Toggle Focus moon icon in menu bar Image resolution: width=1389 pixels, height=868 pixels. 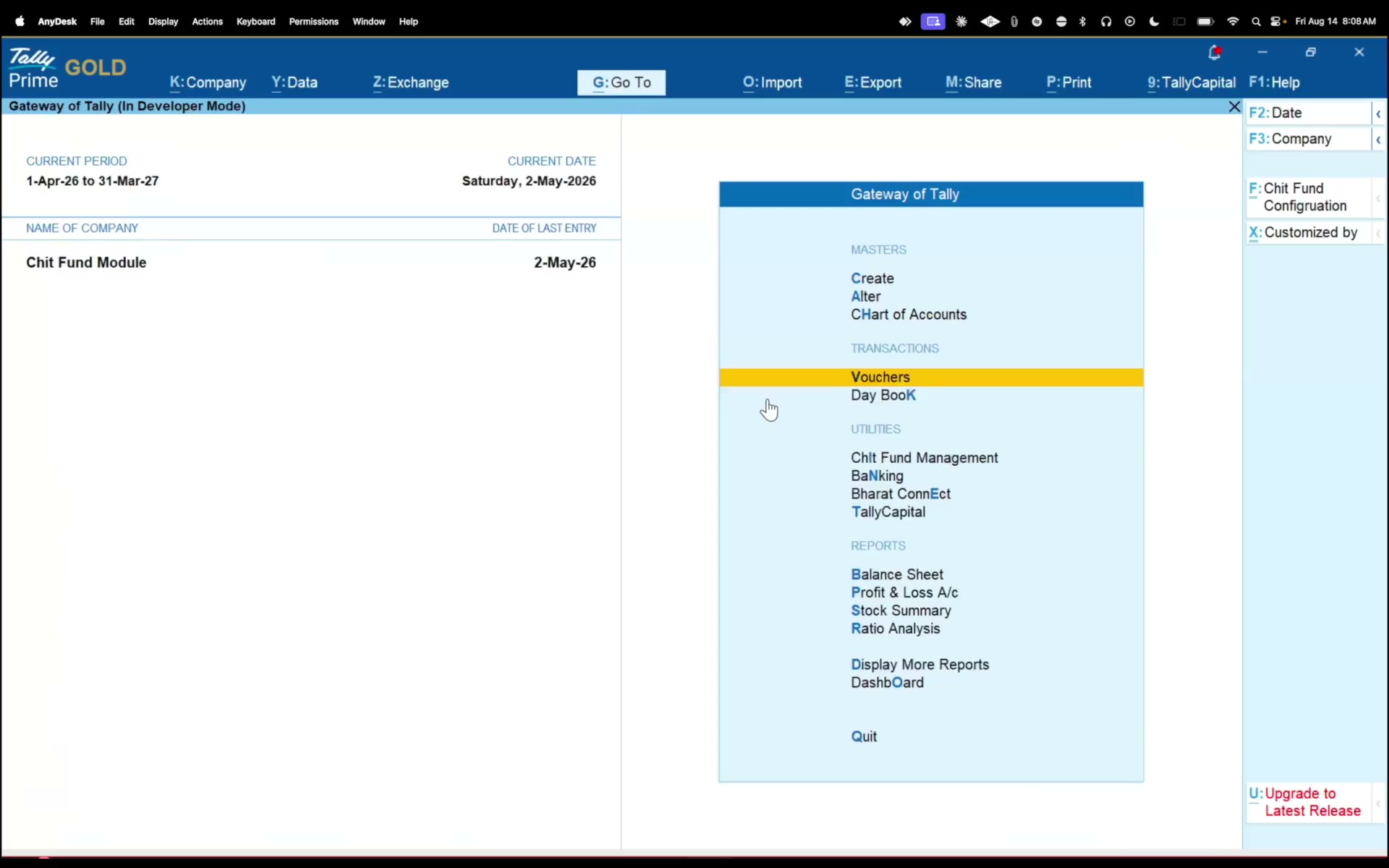(x=1154, y=22)
